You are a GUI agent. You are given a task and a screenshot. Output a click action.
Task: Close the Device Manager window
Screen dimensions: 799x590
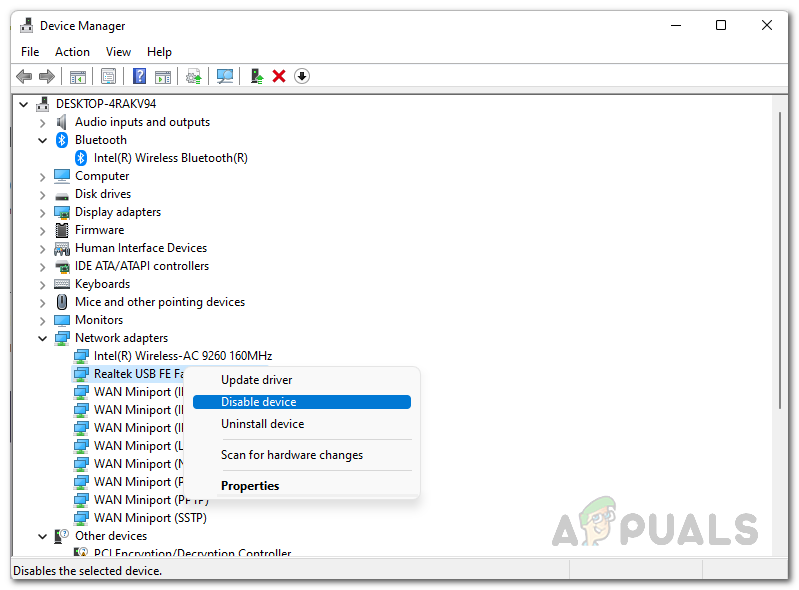[x=766, y=25]
